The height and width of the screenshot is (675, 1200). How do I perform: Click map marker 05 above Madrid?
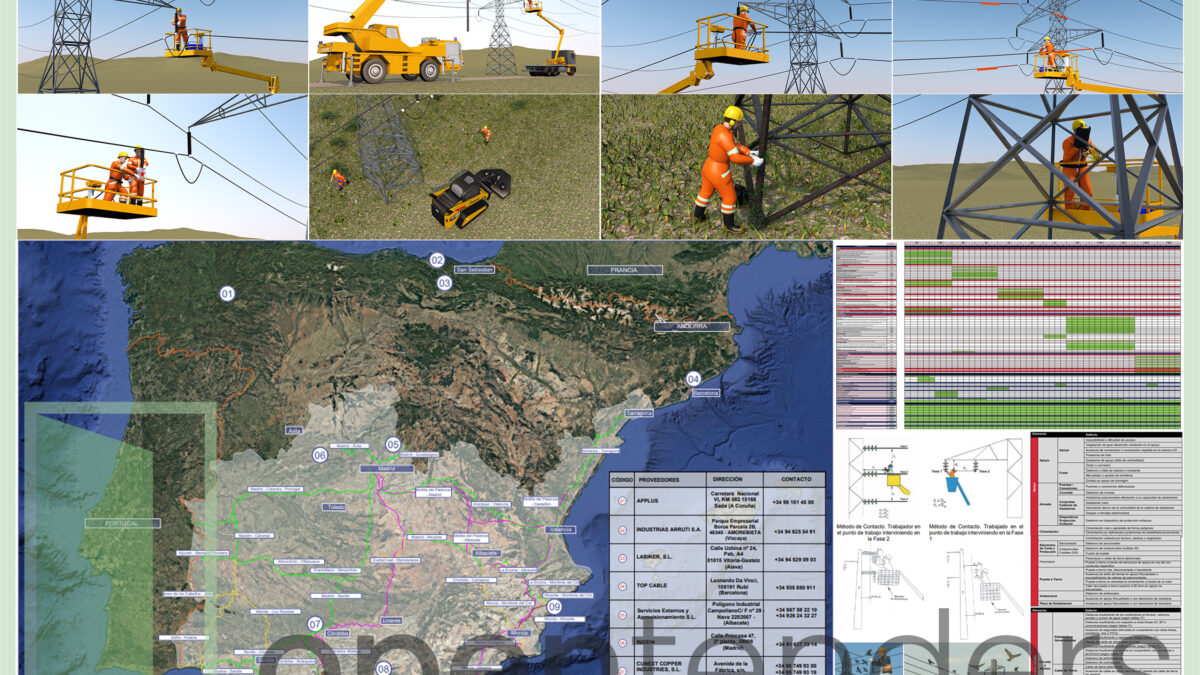pos(393,444)
